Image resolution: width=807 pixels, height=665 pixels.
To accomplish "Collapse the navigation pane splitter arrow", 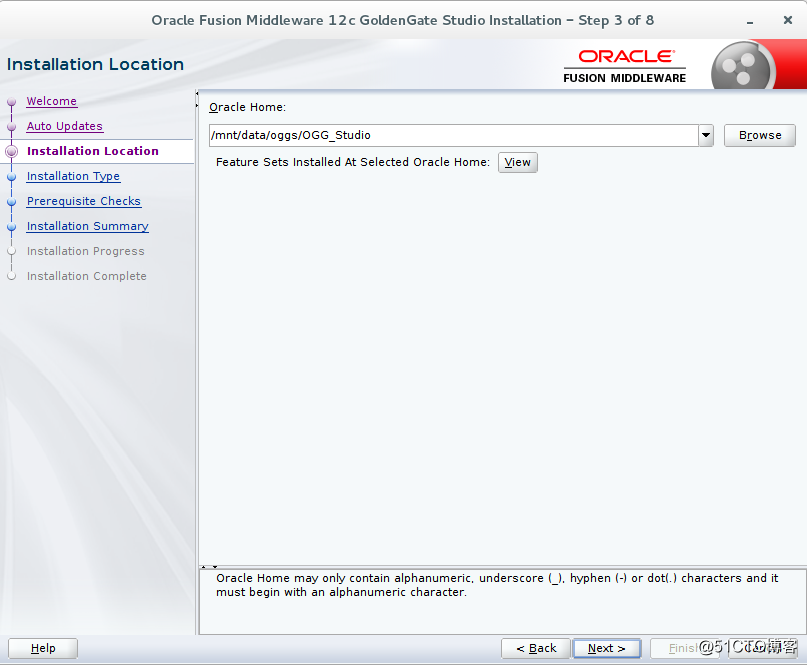I will [197, 94].
